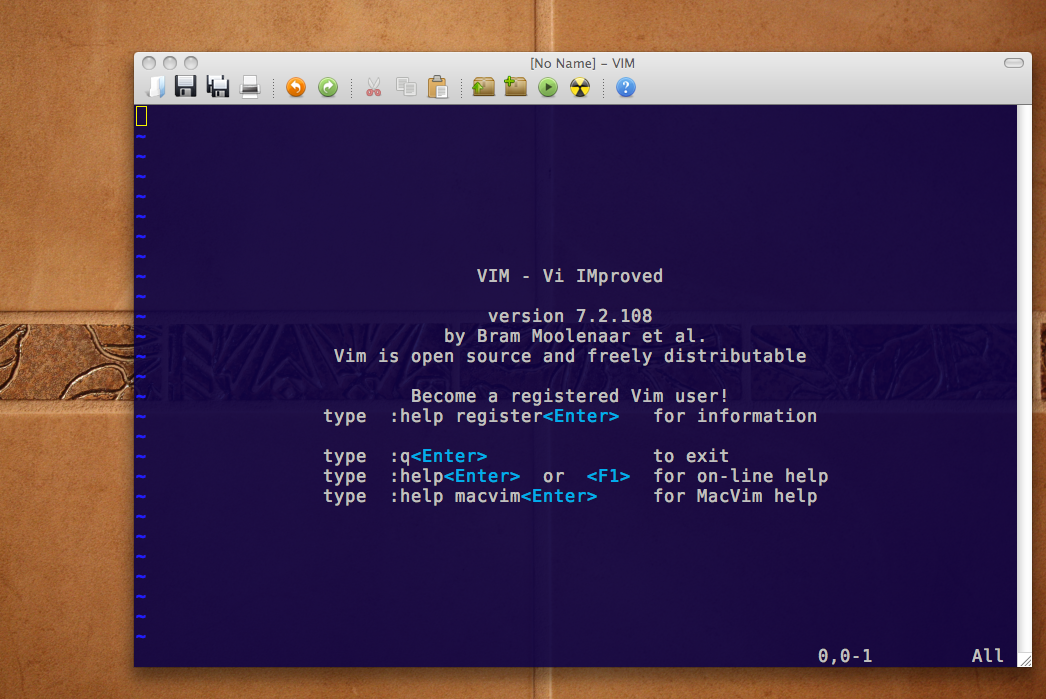Load session with the arrow folder icon
1046x699 pixels.
click(483, 87)
